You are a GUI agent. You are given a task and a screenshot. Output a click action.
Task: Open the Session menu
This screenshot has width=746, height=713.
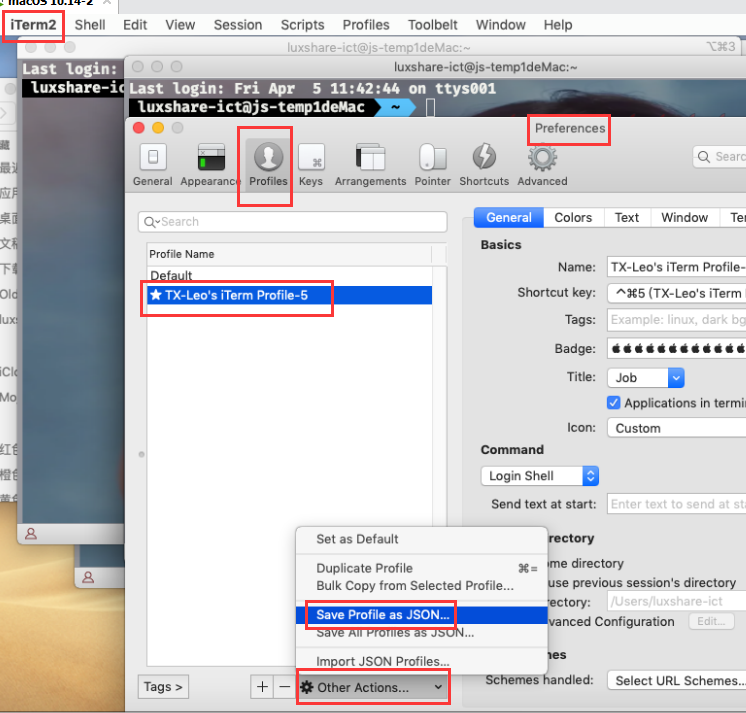coord(238,25)
